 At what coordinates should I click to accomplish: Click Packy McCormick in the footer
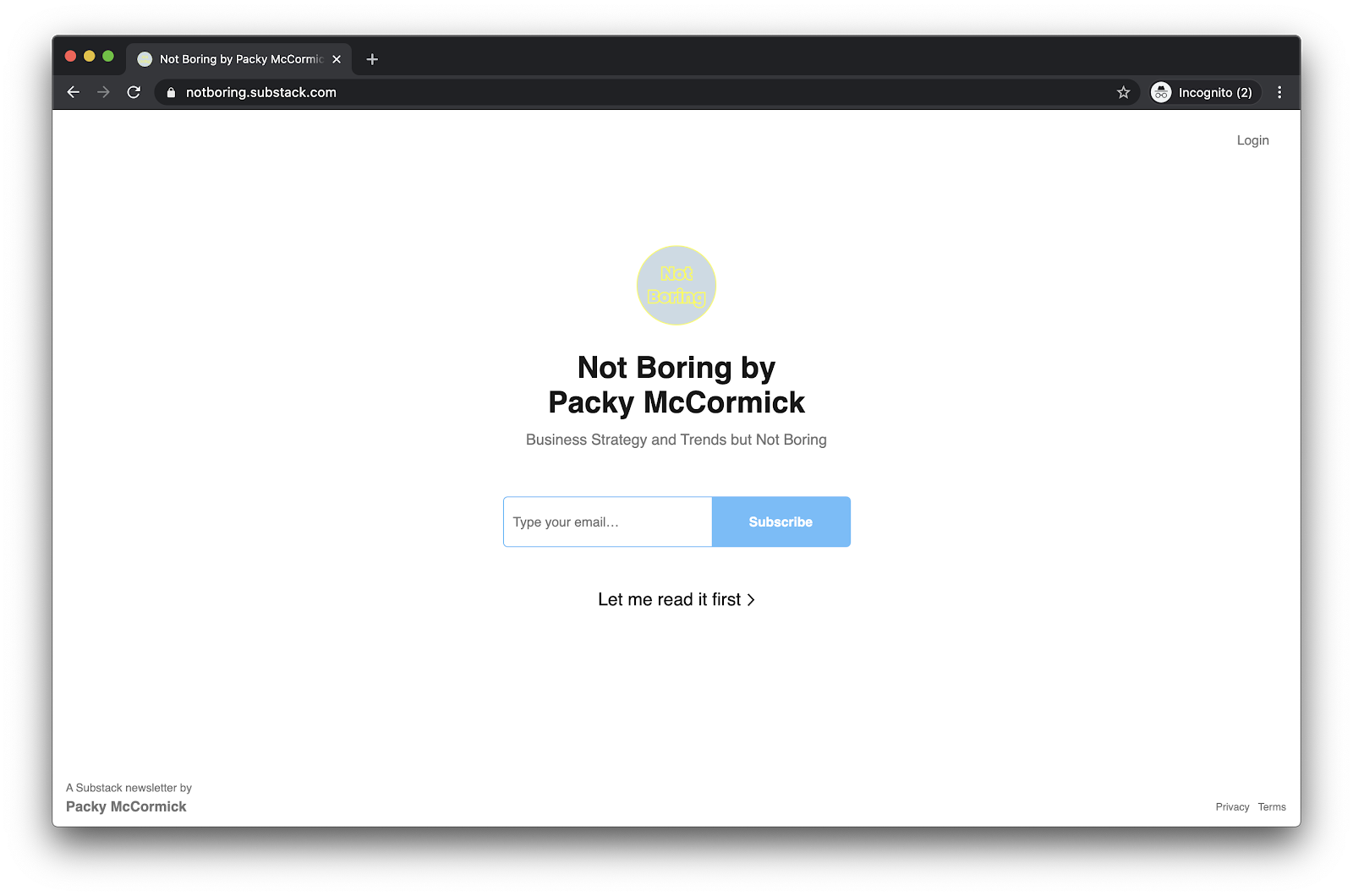coord(126,806)
